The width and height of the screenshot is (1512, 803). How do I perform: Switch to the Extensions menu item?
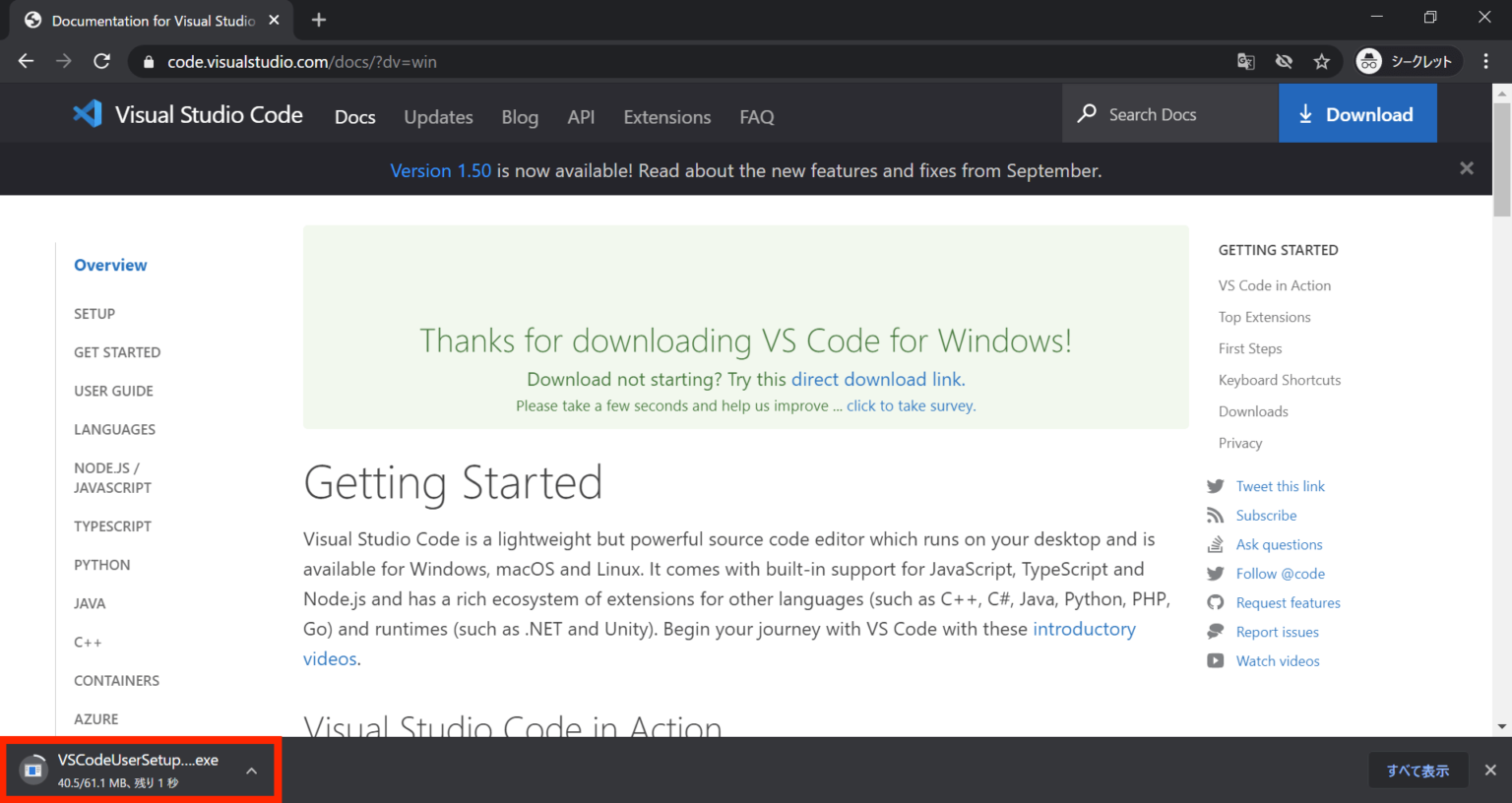666,116
